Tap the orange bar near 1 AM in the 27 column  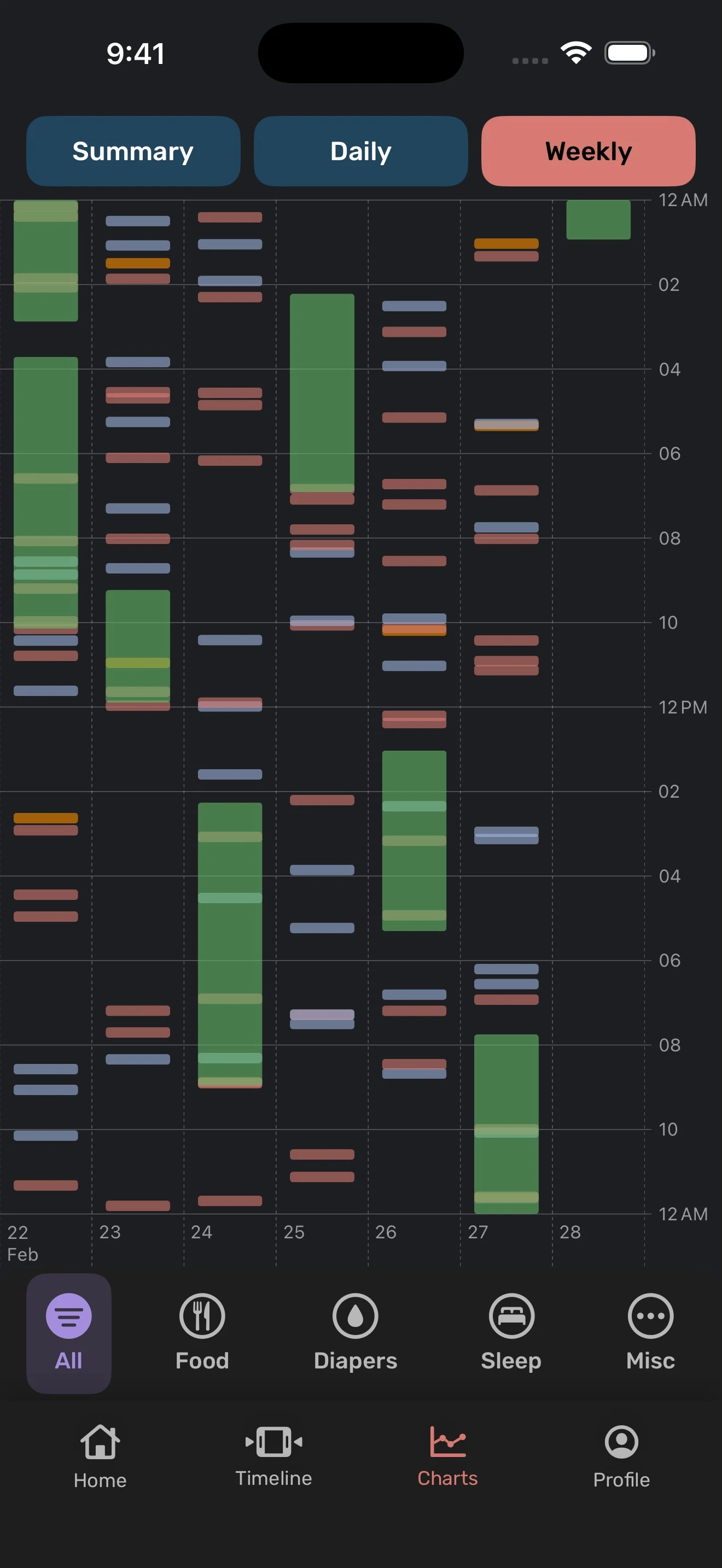click(x=506, y=243)
